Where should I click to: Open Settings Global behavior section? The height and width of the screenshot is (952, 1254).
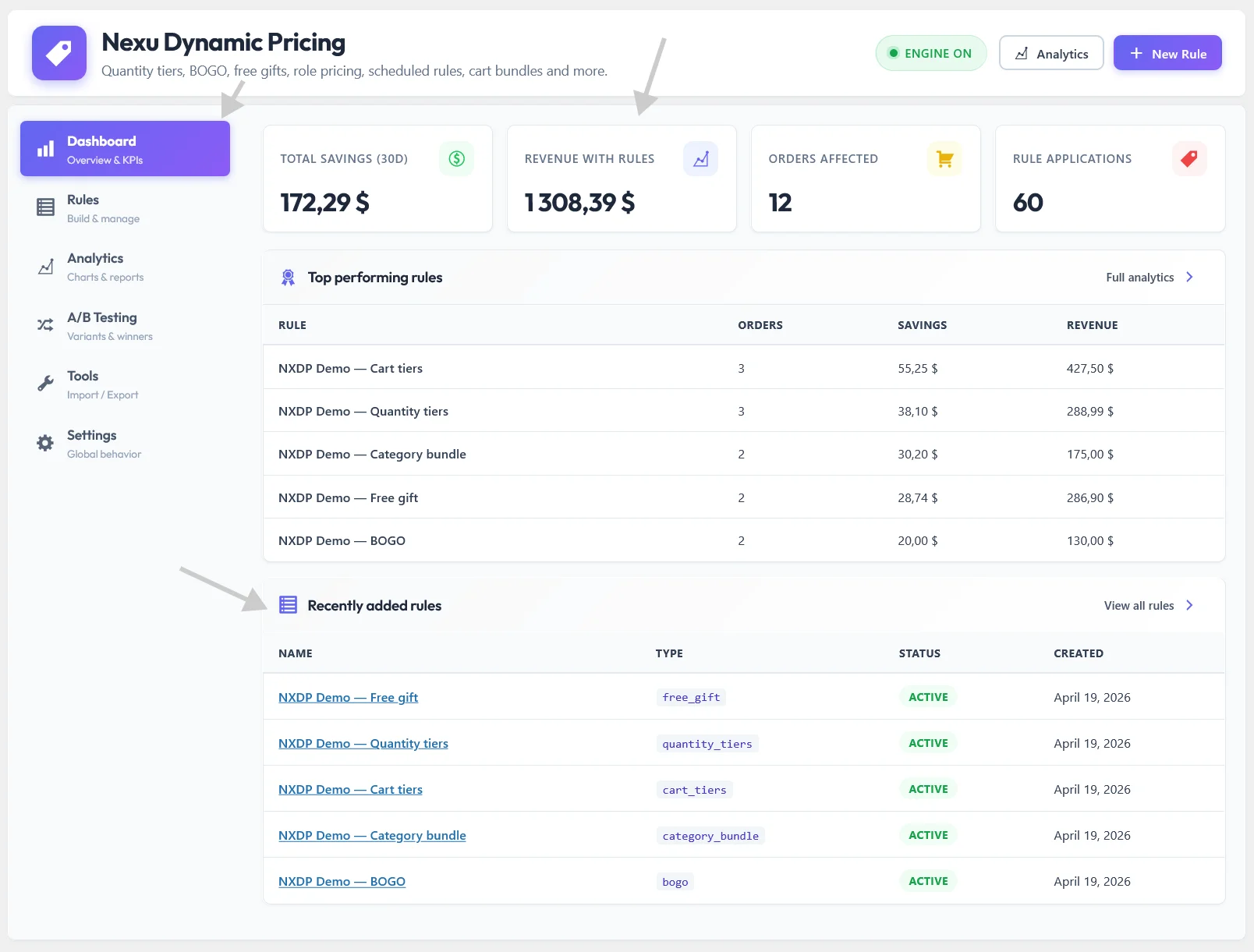[125, 444]
